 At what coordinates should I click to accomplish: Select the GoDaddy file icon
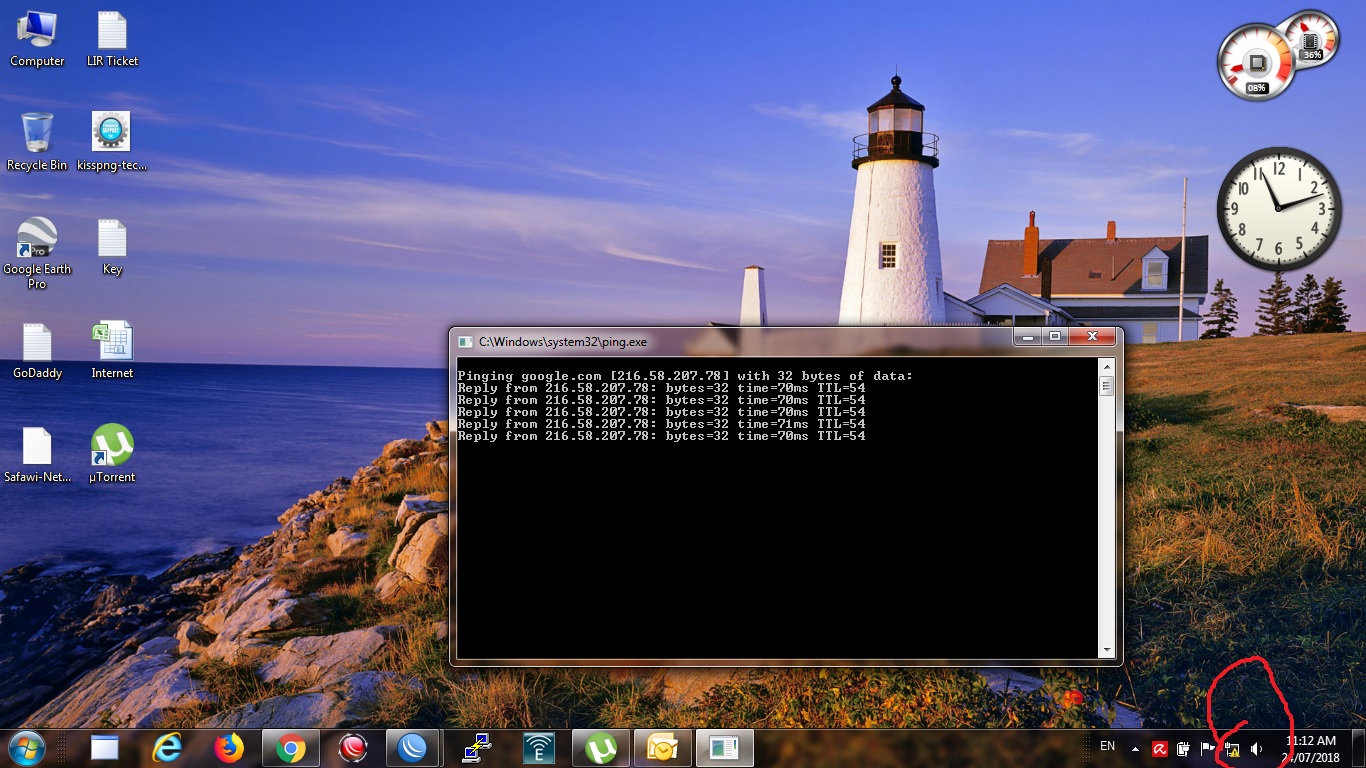coord(37,351)
